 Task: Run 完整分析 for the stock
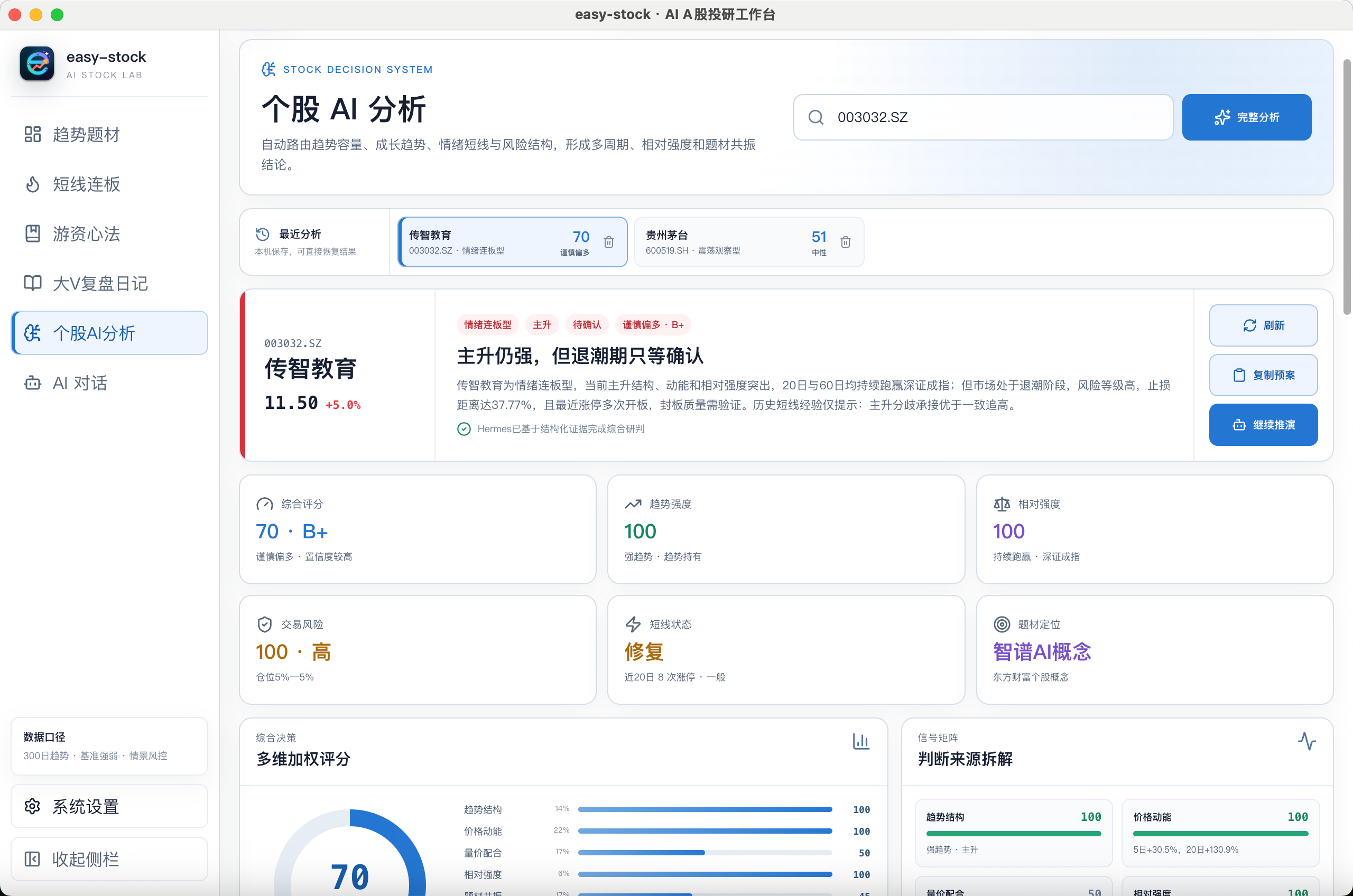(x=1247, y=117)
